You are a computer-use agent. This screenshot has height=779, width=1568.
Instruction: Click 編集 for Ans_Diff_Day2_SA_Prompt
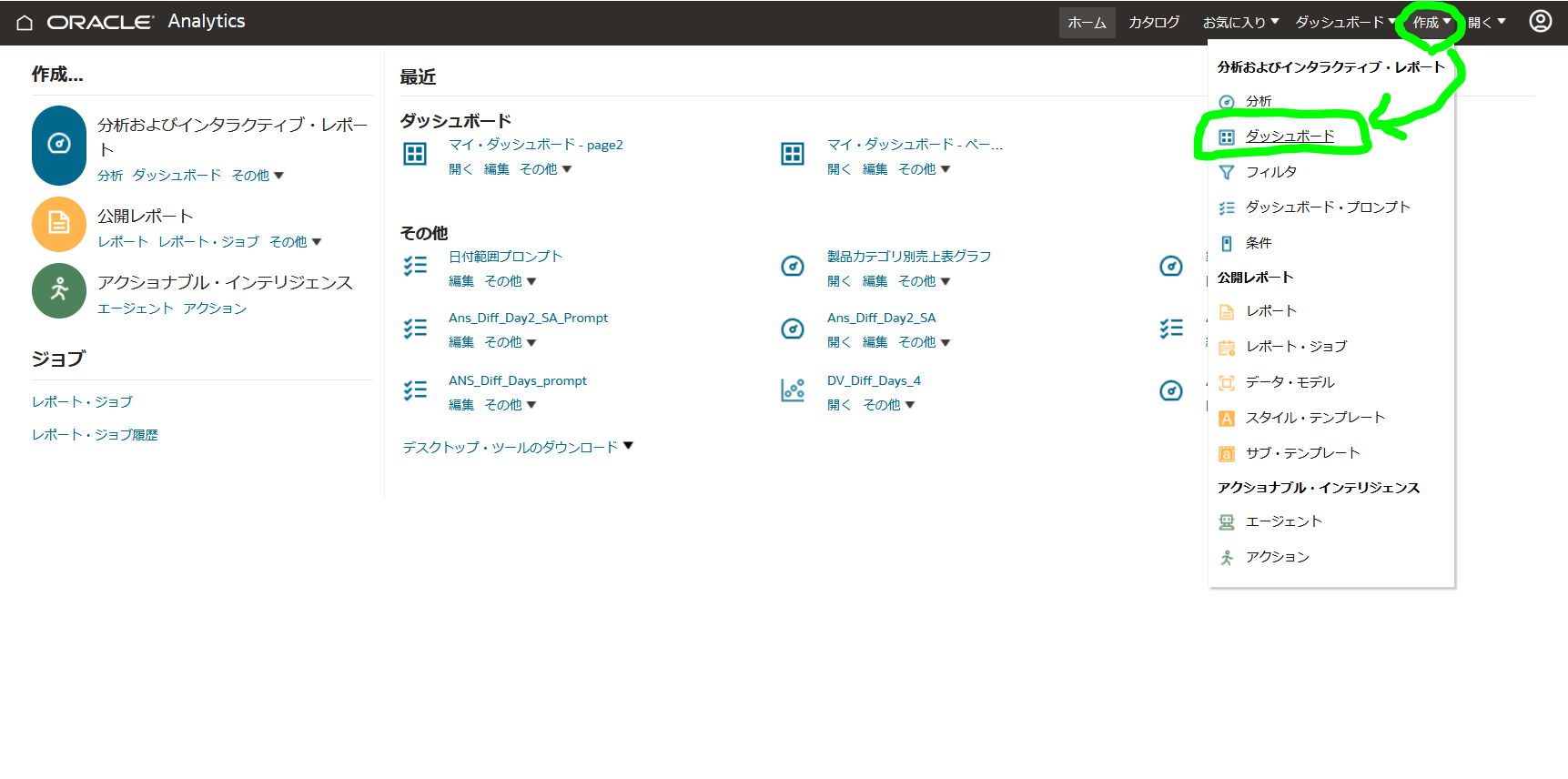tap(461, 342)
